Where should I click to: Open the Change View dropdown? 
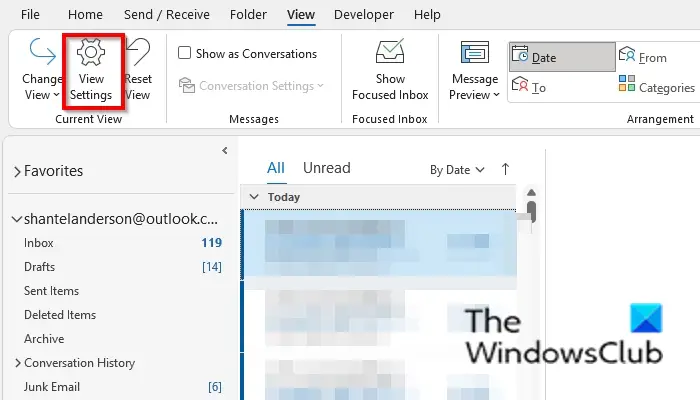point(41,69)
